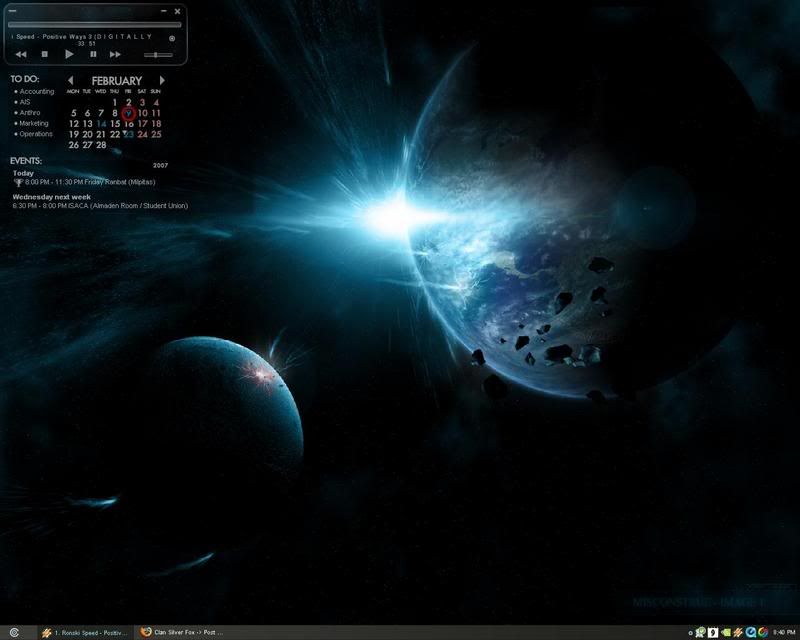800x640 pixels.
Task: Click the scrolling song title in player
Action: 82,37
